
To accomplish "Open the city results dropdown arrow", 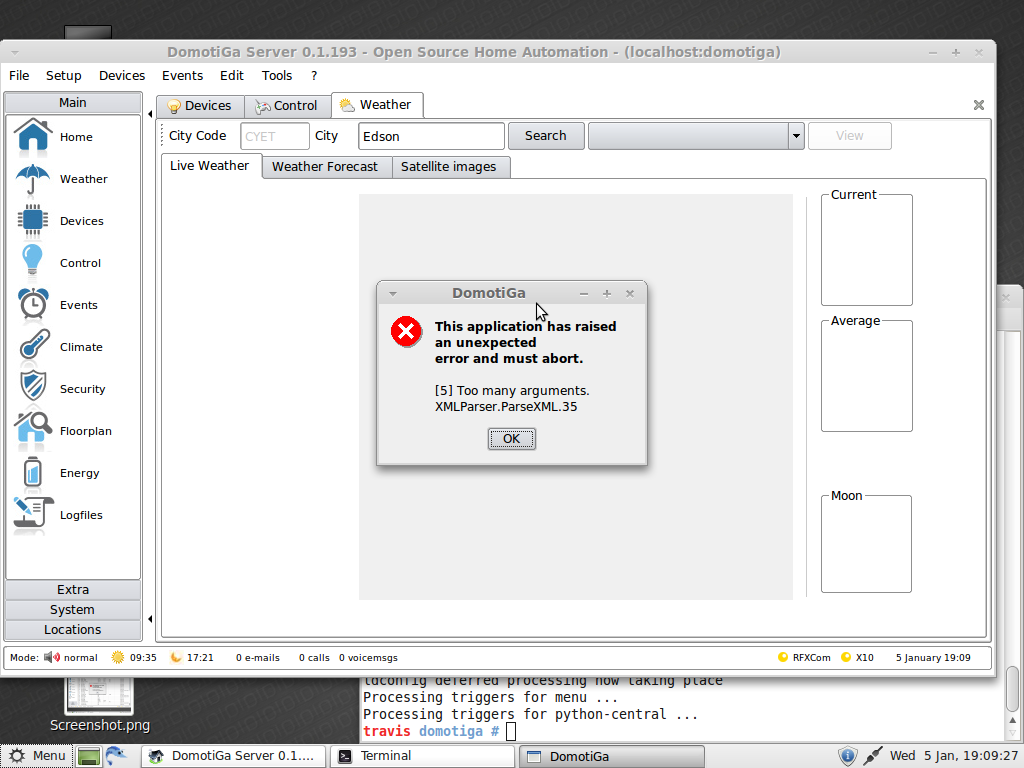I will [x=796, y=136].
